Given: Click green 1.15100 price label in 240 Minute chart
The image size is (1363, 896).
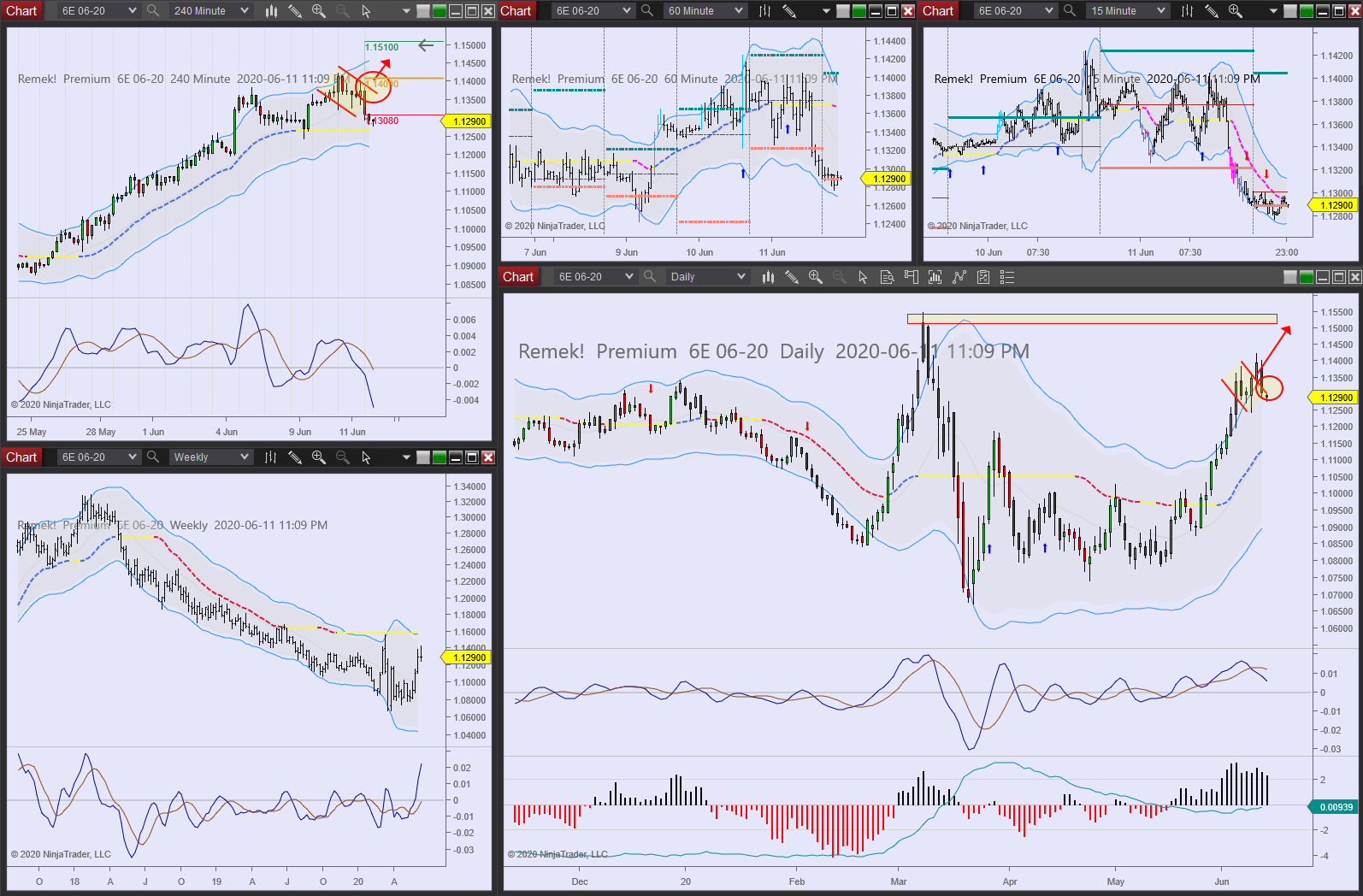Looking at the screenshot, I should [x=382, y=47].
